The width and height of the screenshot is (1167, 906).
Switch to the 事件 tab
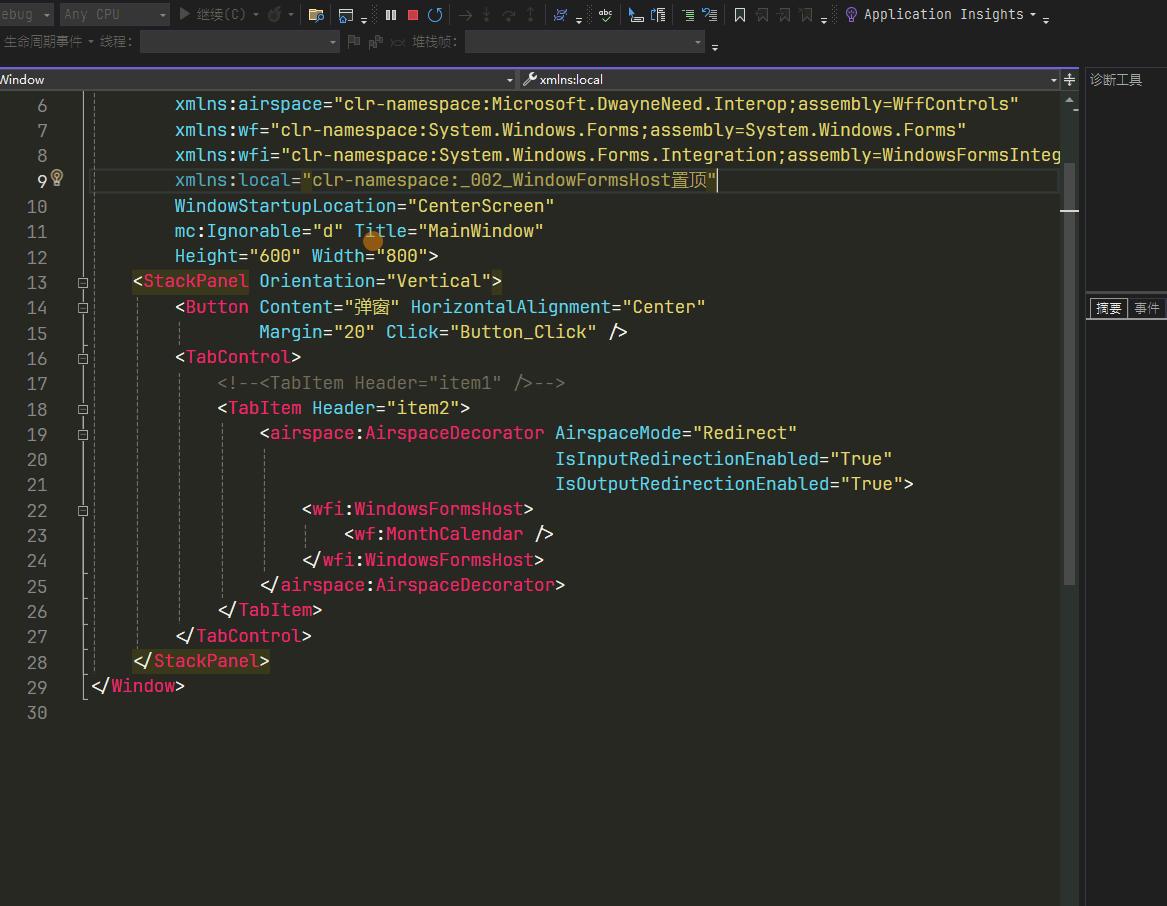point(1146,308)
